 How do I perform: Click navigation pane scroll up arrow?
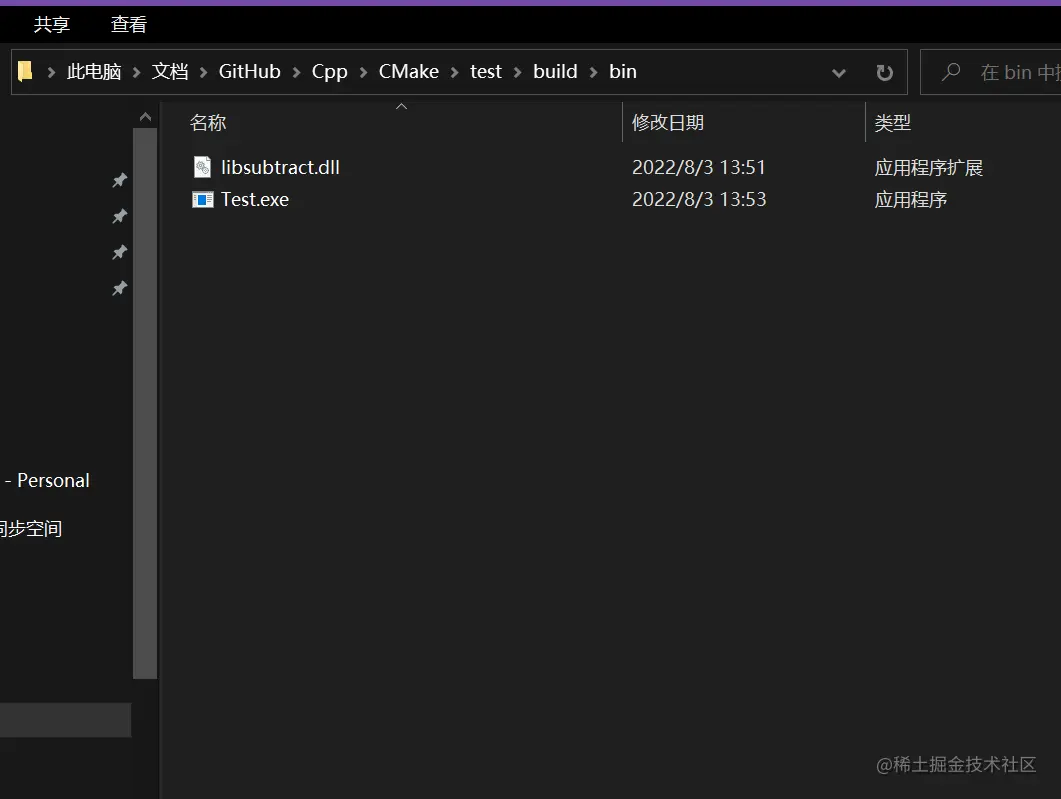[145, 117]
